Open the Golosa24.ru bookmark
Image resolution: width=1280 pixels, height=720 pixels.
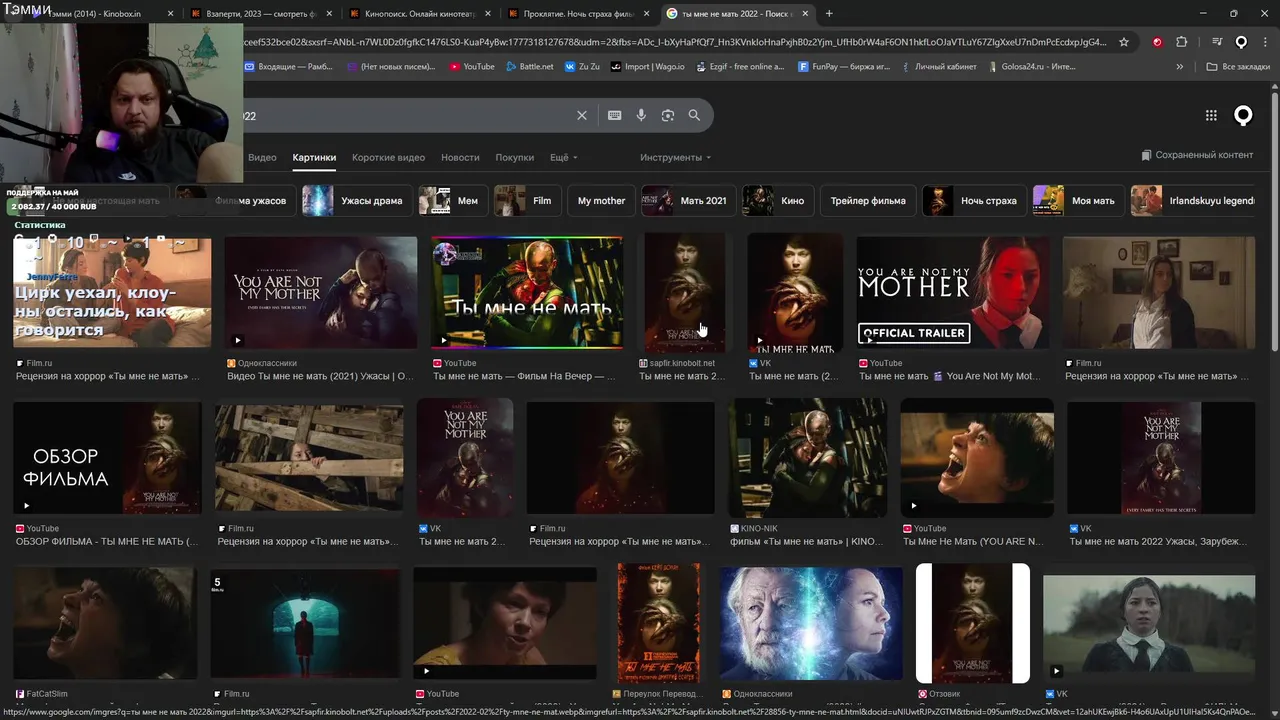pyautogui.click(x=1031, y=67)
